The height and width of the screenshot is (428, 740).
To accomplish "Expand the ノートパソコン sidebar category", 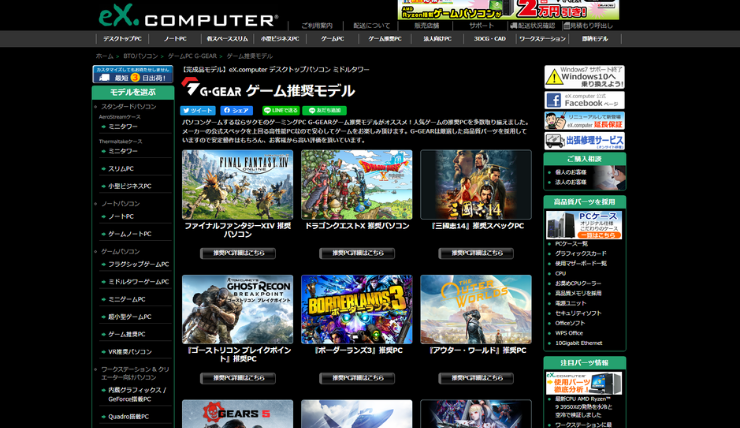I will [x=120, y=203].
